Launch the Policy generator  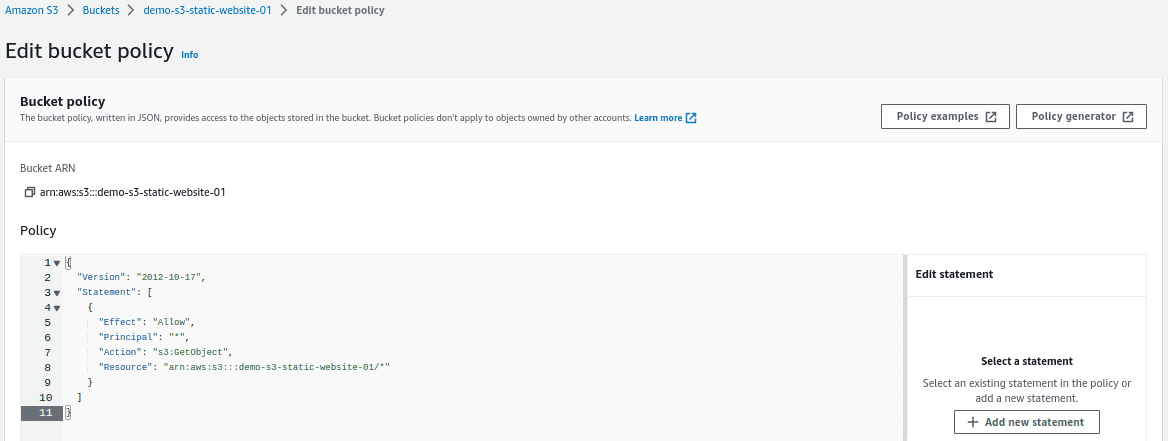pyautogui.click(x=1081, y=117)
